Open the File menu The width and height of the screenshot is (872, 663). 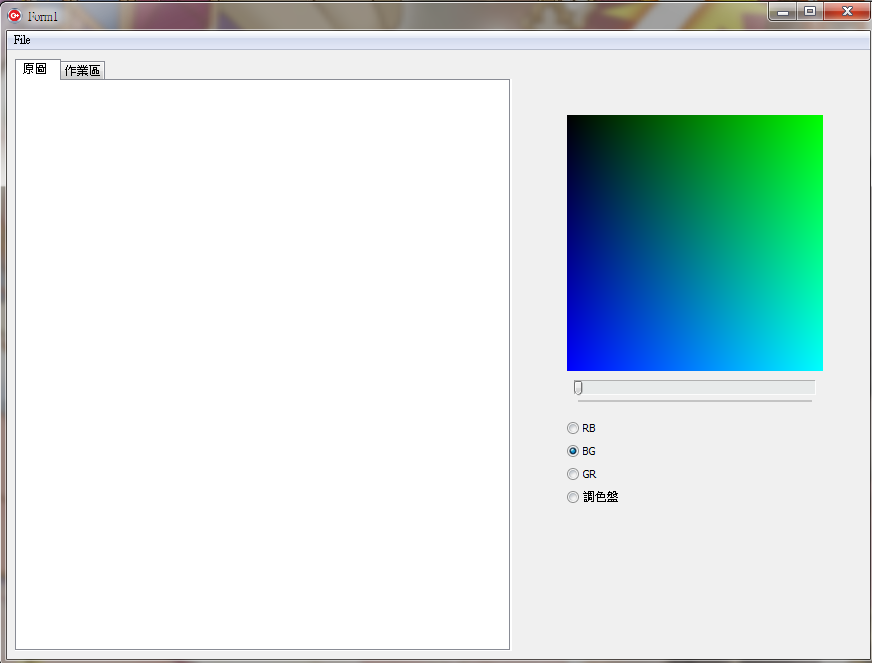coord(22,40)
